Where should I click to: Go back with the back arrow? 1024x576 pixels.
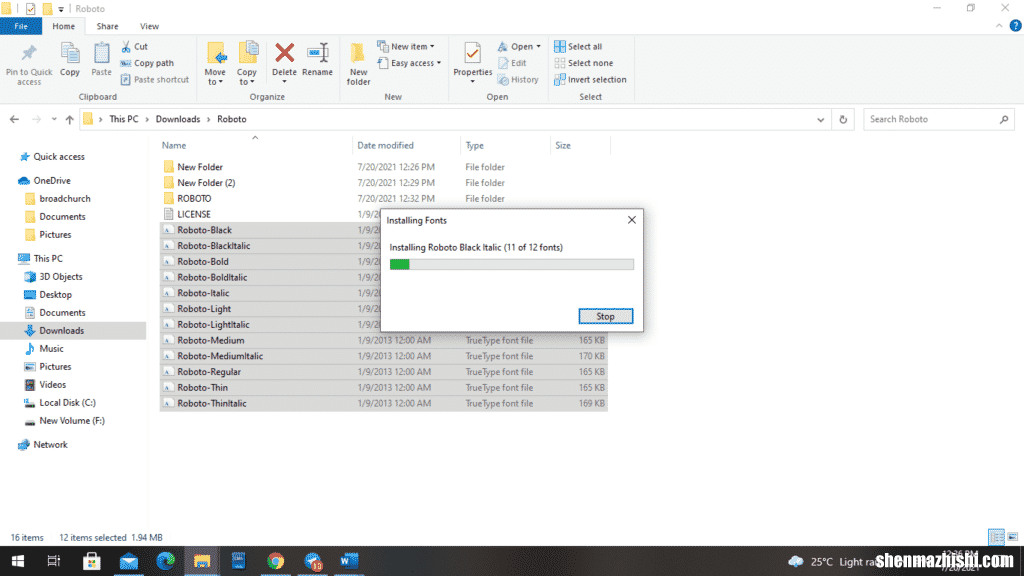[x=14, y=120]
